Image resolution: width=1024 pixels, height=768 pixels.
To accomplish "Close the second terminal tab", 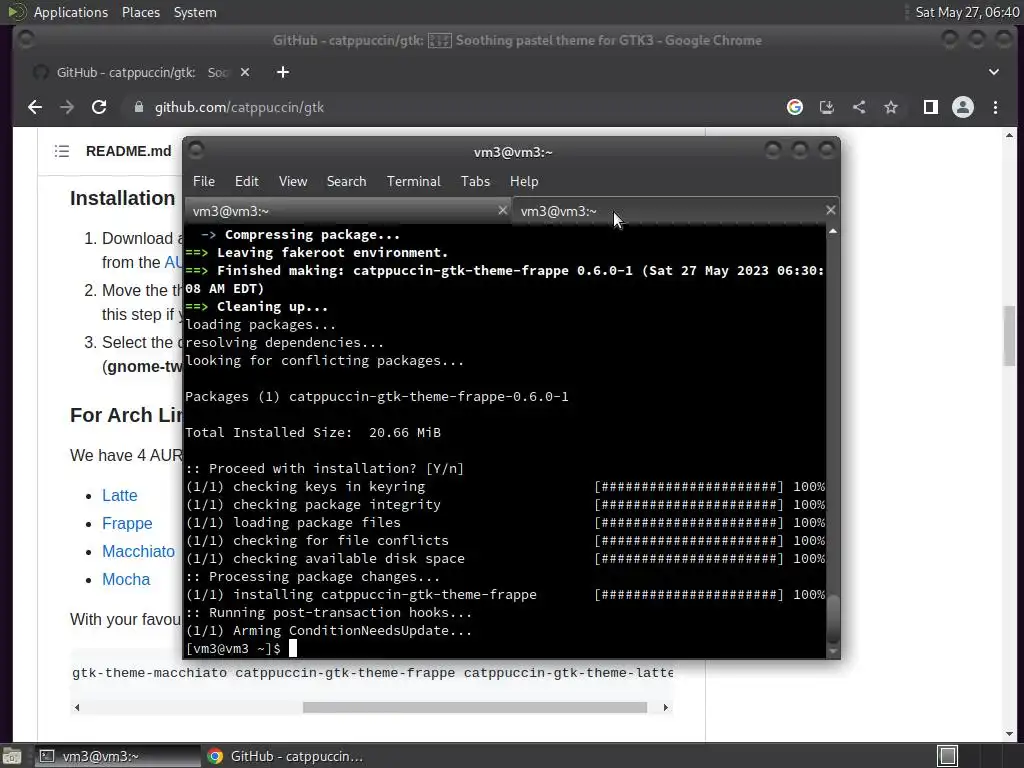I will [x=831, y=210].
